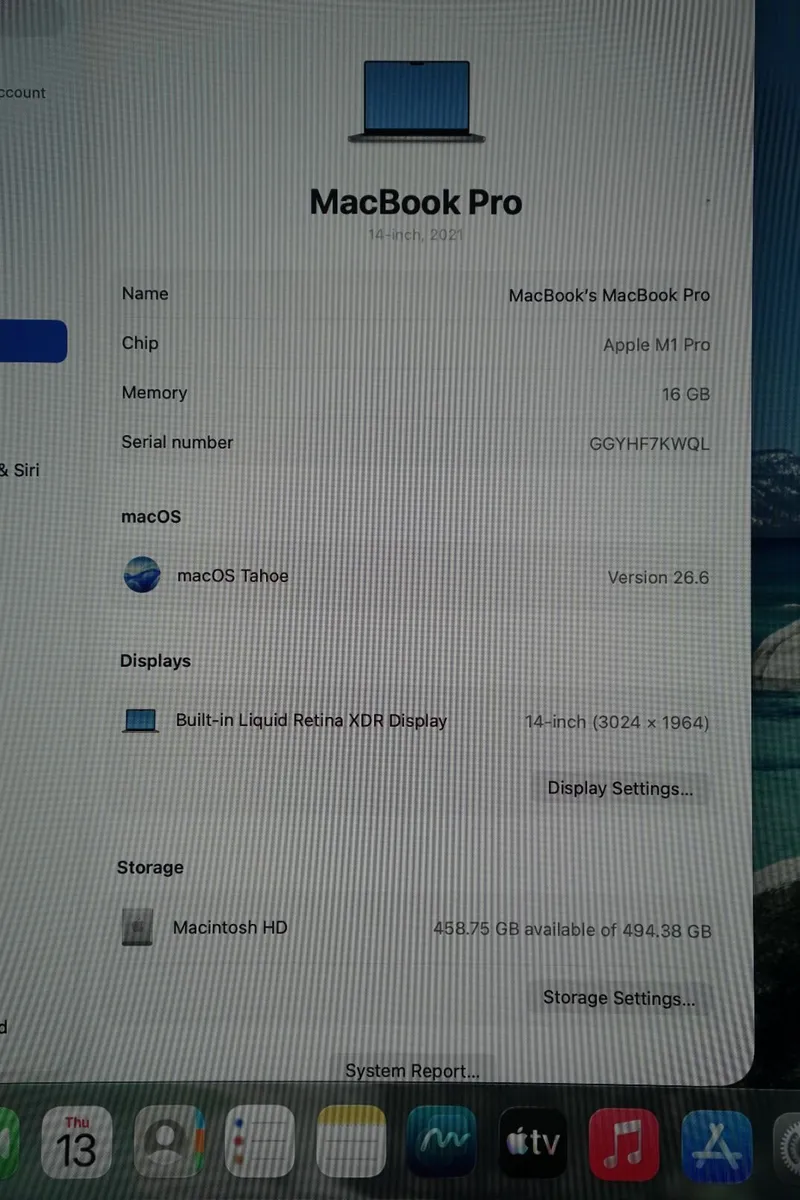Screen dimensions: 800x1200
Task: Click the built-in display laptop icon
Action: point(141,721)
